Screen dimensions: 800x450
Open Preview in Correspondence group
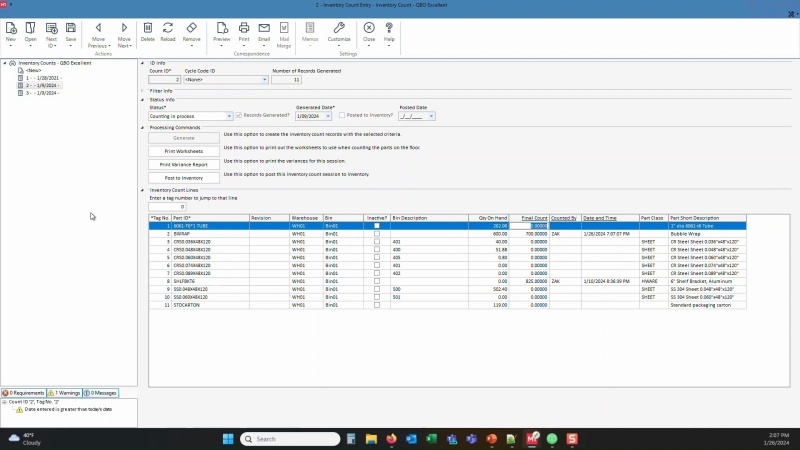coord(221,28)
